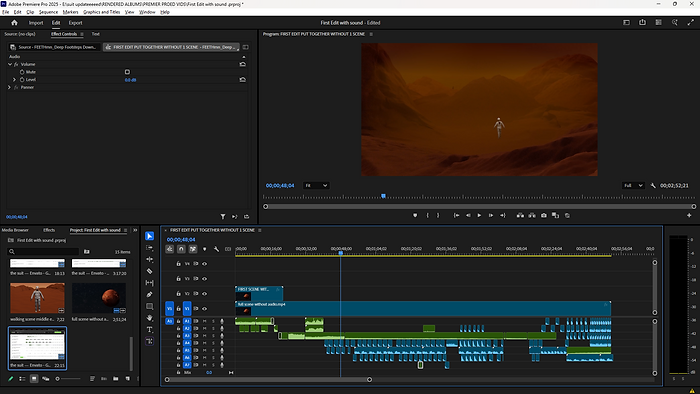Select the Ripple Edit tool
This screenshot has width=700, height=394.
(x=150, y=259)
